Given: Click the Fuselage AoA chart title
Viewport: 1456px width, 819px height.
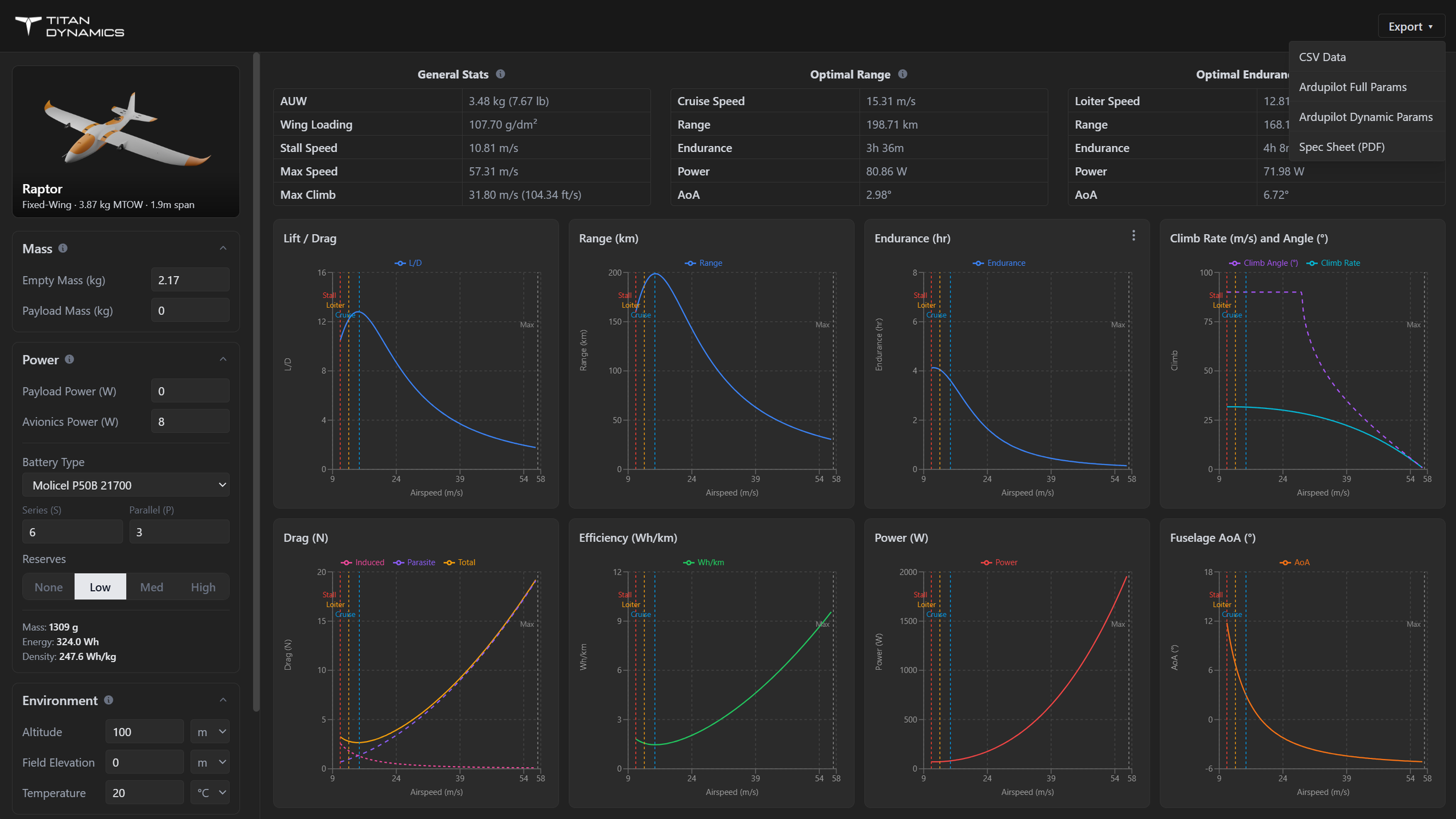Looking at the screenshot, I should [x=1213, y=538].
